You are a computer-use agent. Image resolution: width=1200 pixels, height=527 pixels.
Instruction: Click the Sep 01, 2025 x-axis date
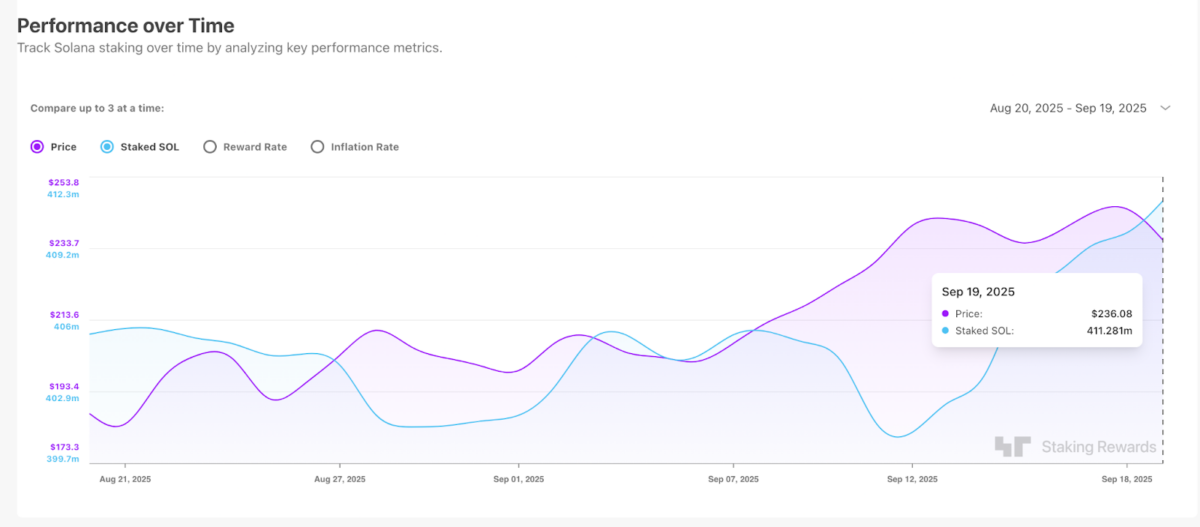coord(519,480)
